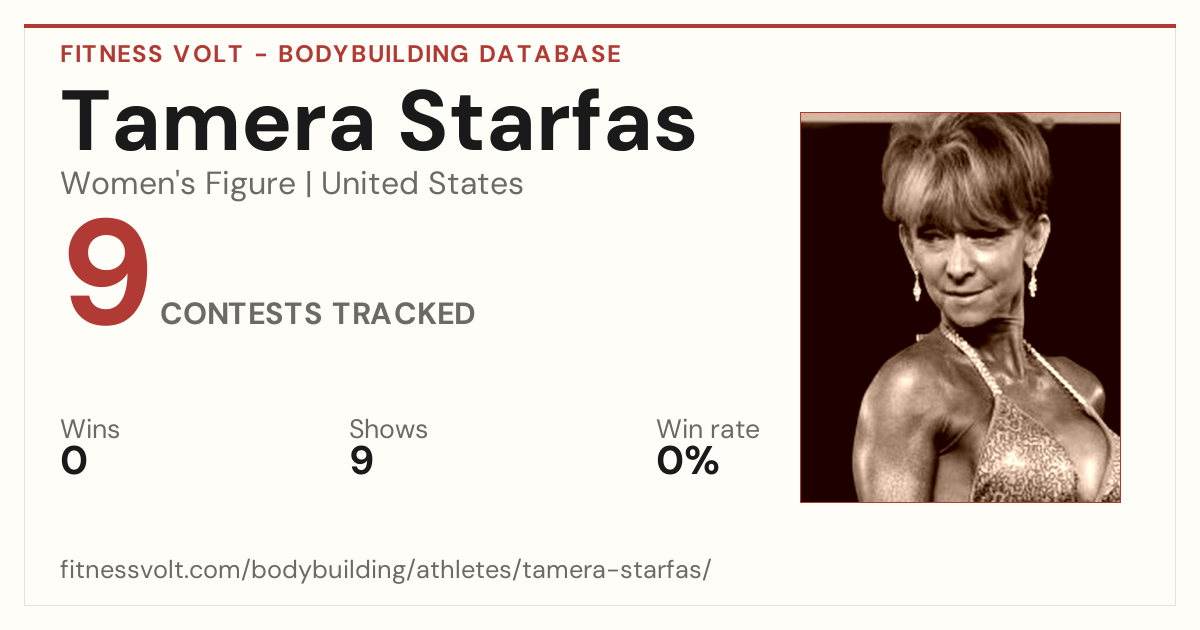The width and height of the screenshot is (1200, 630).
Task: Select the Women's Figure | United States subtitle
Action: pyautogui.click(x=292, y=184)
